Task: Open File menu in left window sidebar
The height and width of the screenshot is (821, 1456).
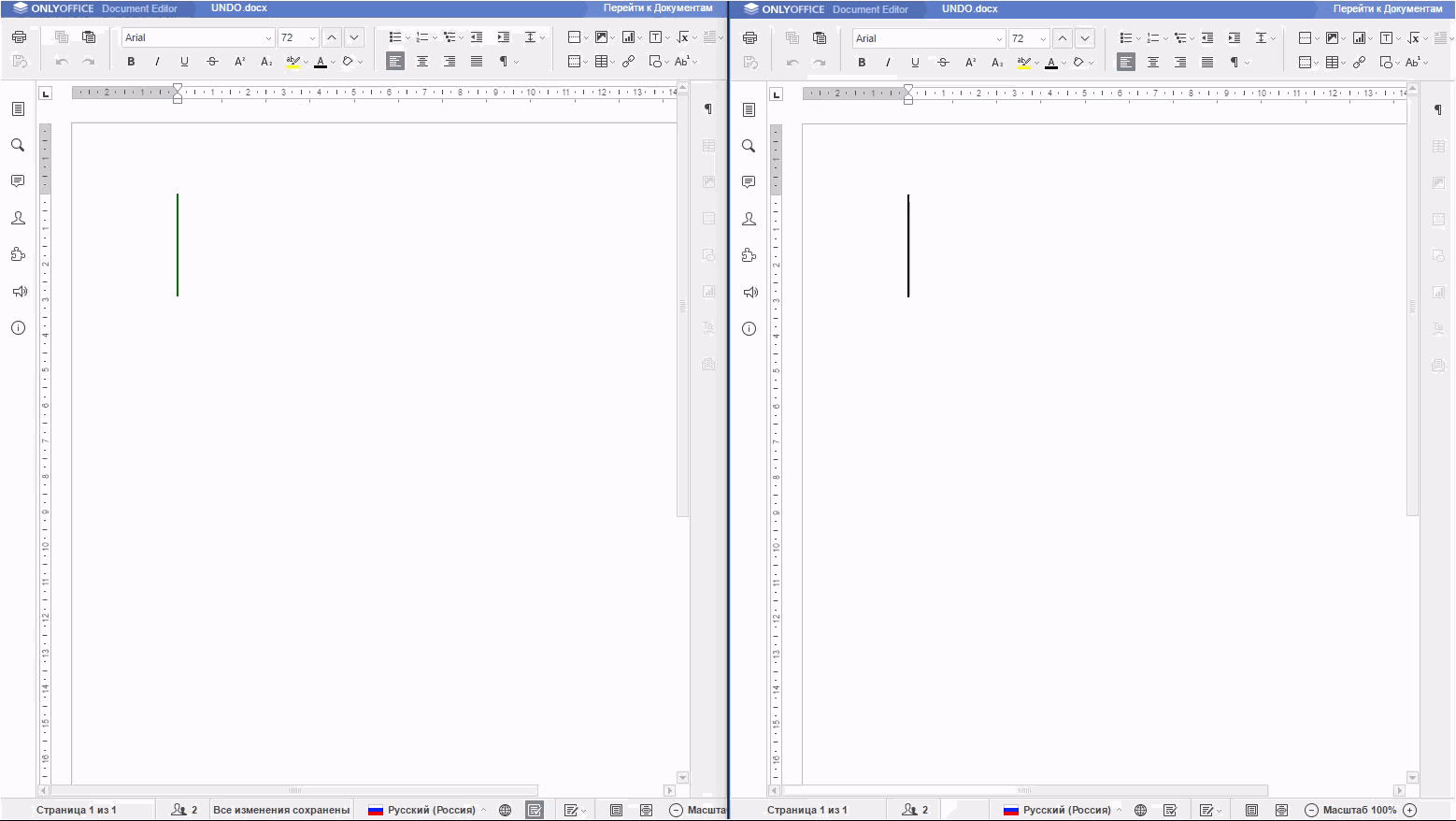Action: (x=18, y=108)
